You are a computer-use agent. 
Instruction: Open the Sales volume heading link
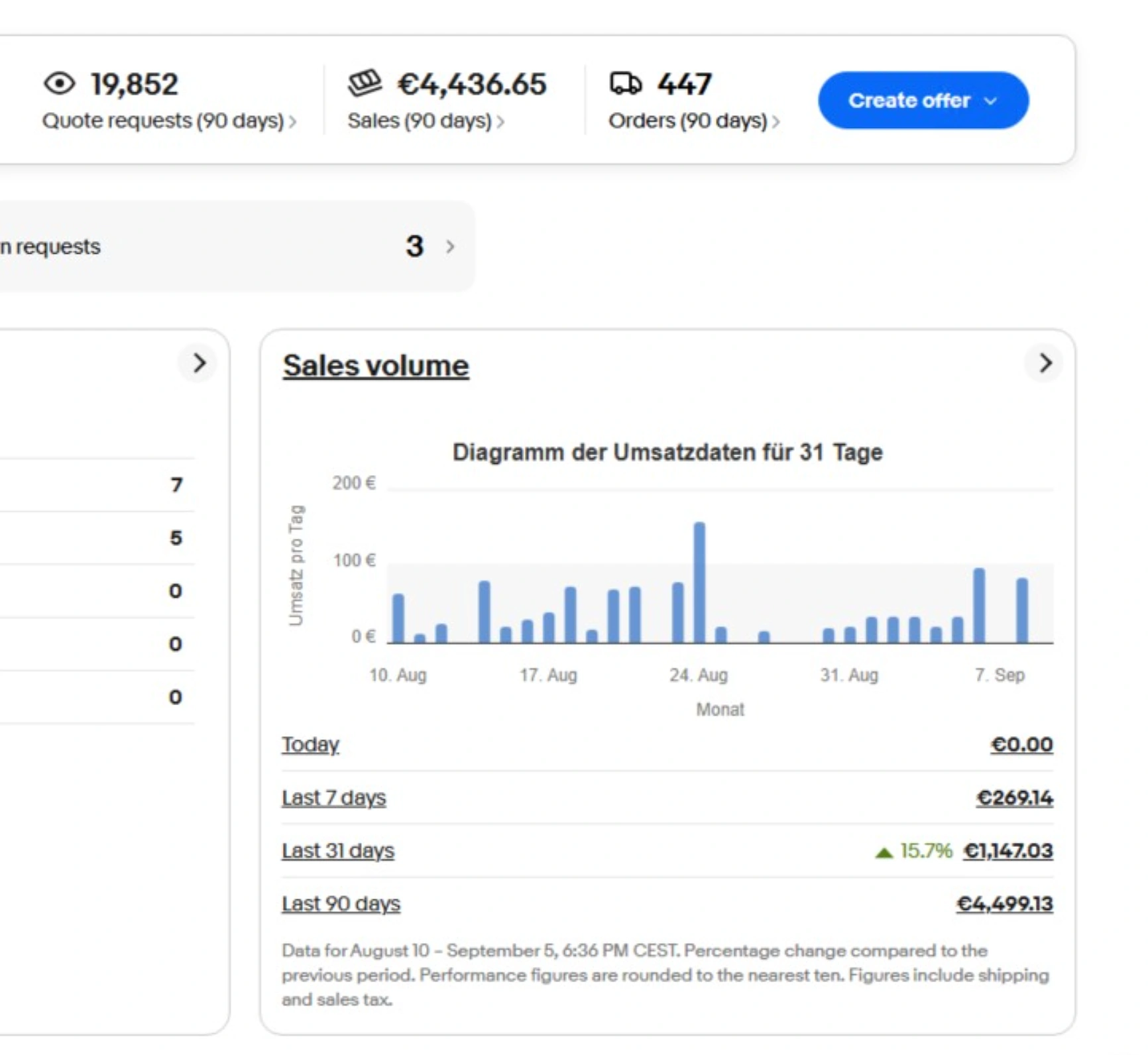tap(376, 366)
